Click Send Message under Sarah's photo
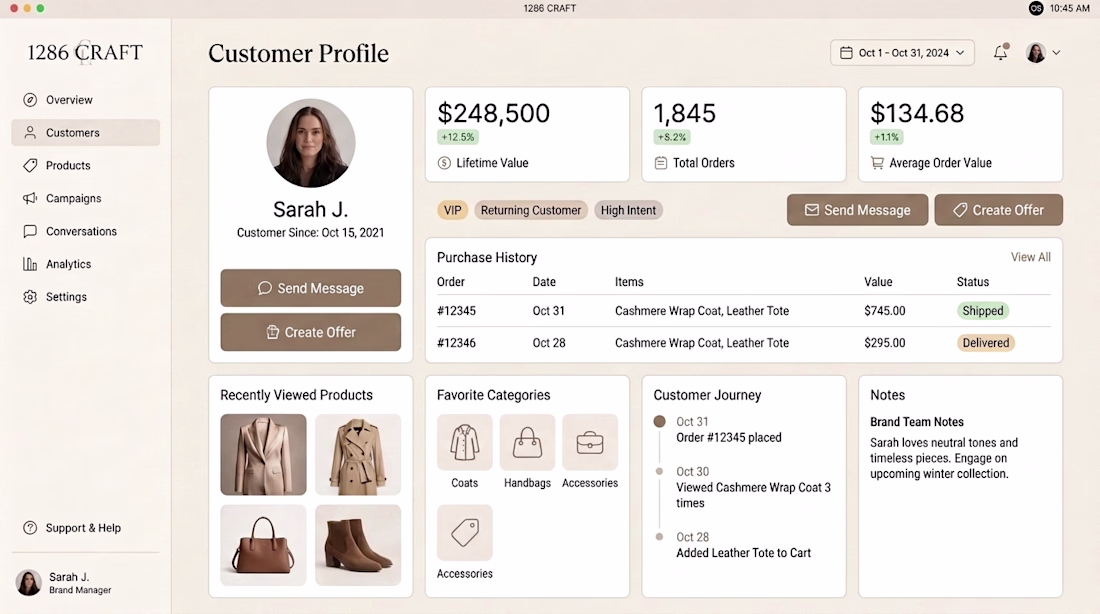Screen dimensions: 1100x614 coord(311,288)
